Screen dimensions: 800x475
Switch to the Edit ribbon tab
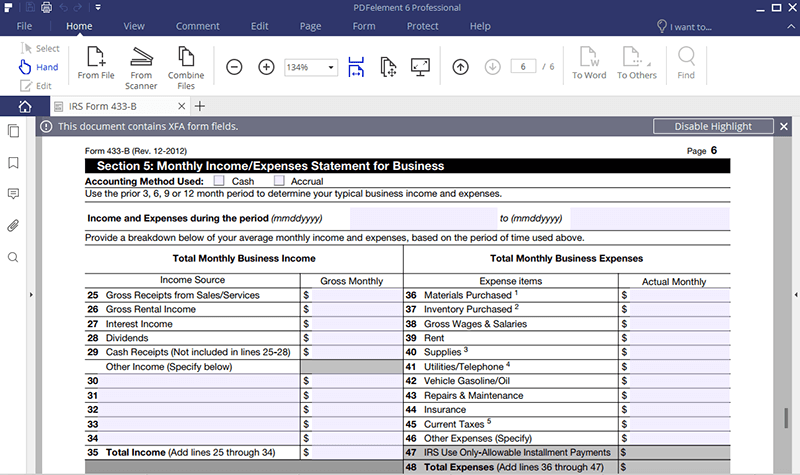pyautogui.click(x=259, y=26)
